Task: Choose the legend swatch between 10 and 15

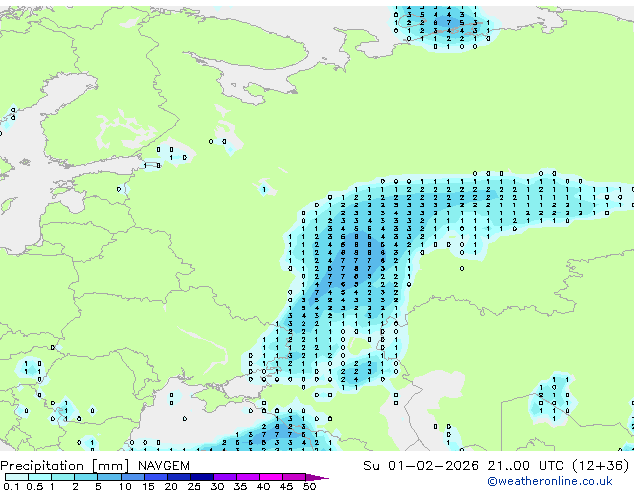Action: click(132, 477)
